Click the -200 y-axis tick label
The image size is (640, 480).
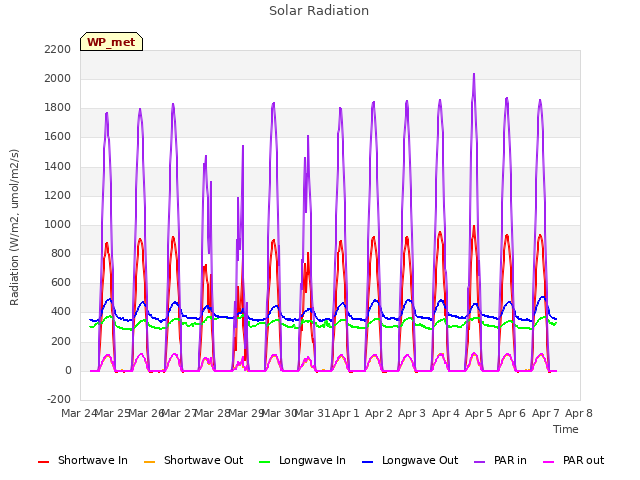(59, 399)
